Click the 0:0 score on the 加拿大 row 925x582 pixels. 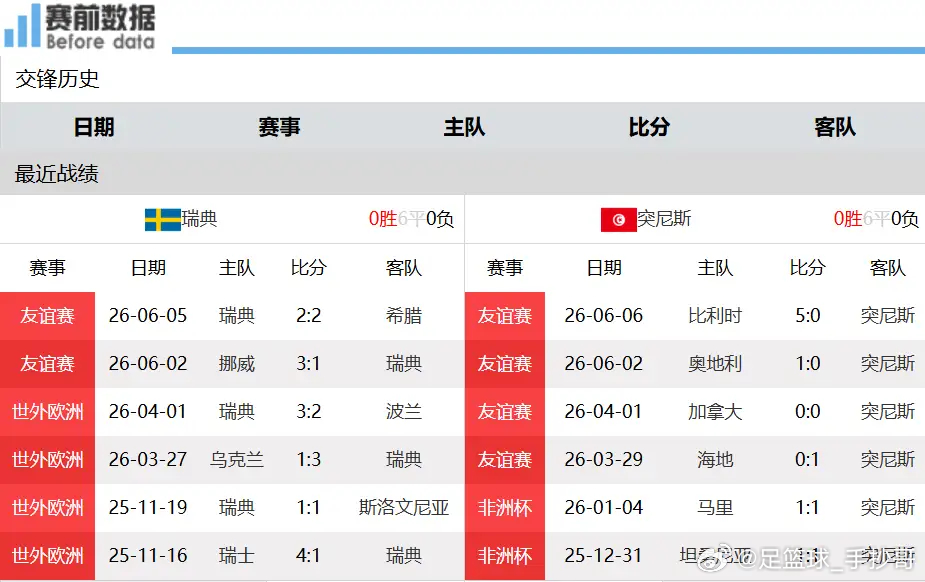(808, 412)
